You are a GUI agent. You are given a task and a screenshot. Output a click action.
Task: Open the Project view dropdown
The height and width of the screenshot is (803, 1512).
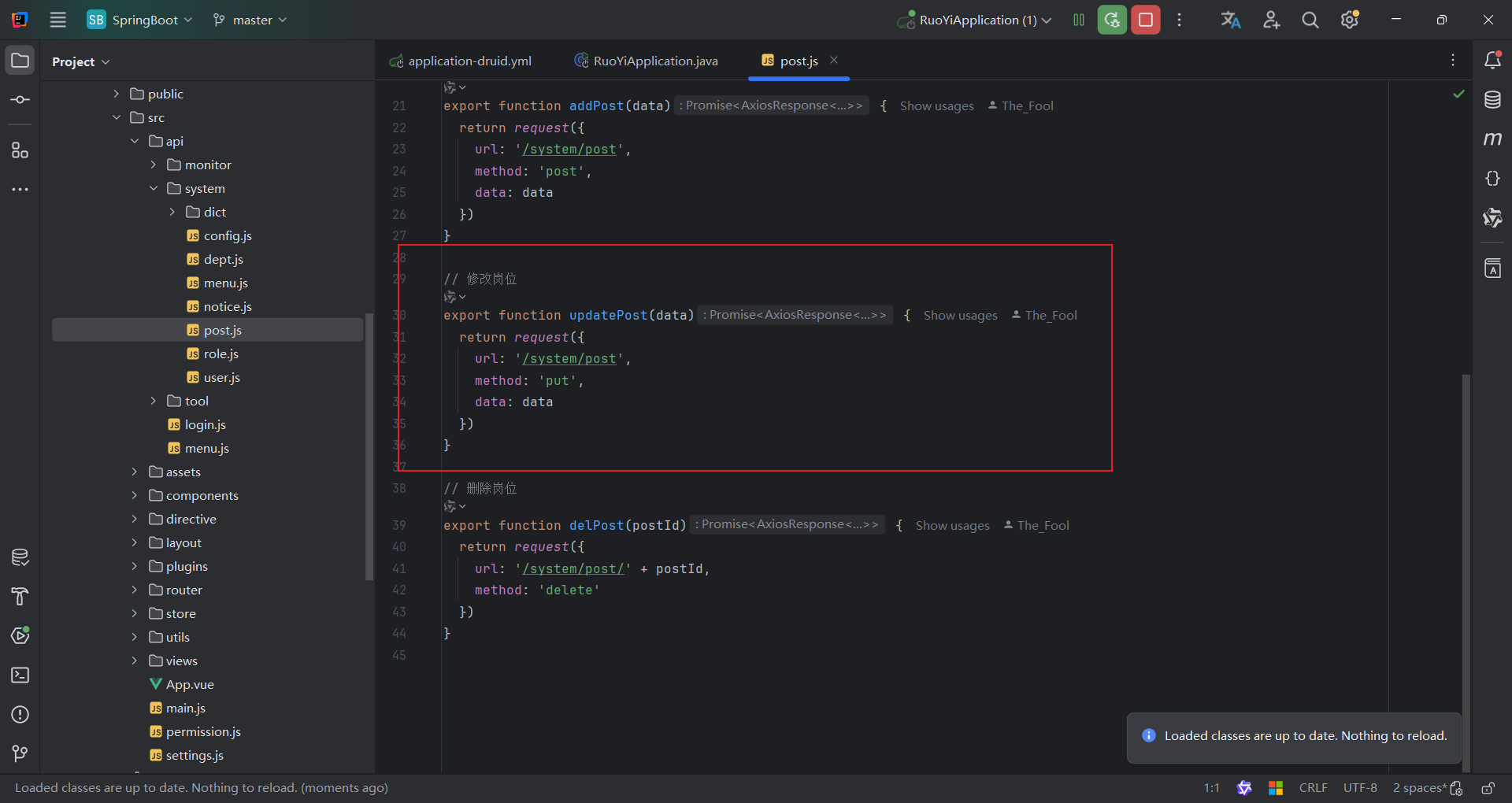(x=80, y=61)
